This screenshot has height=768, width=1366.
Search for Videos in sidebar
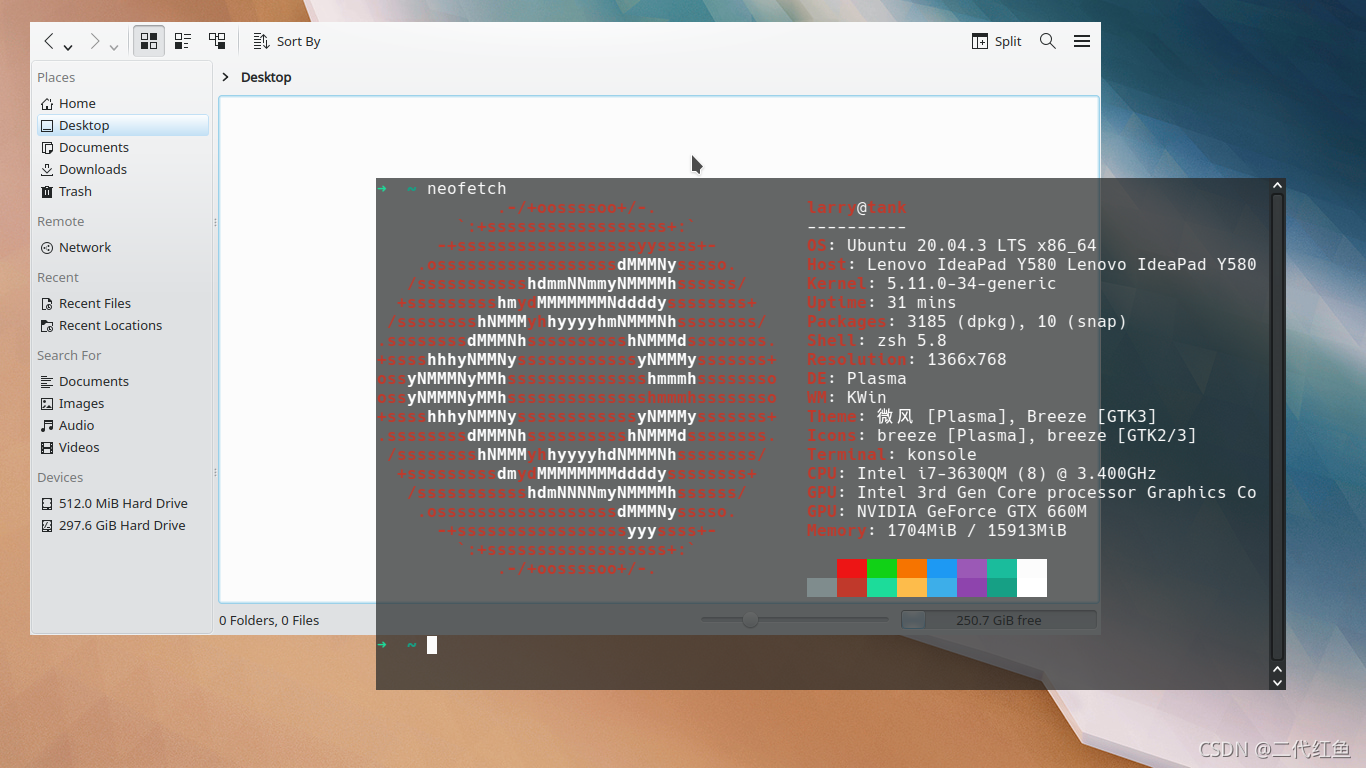[x=123, y=447]
